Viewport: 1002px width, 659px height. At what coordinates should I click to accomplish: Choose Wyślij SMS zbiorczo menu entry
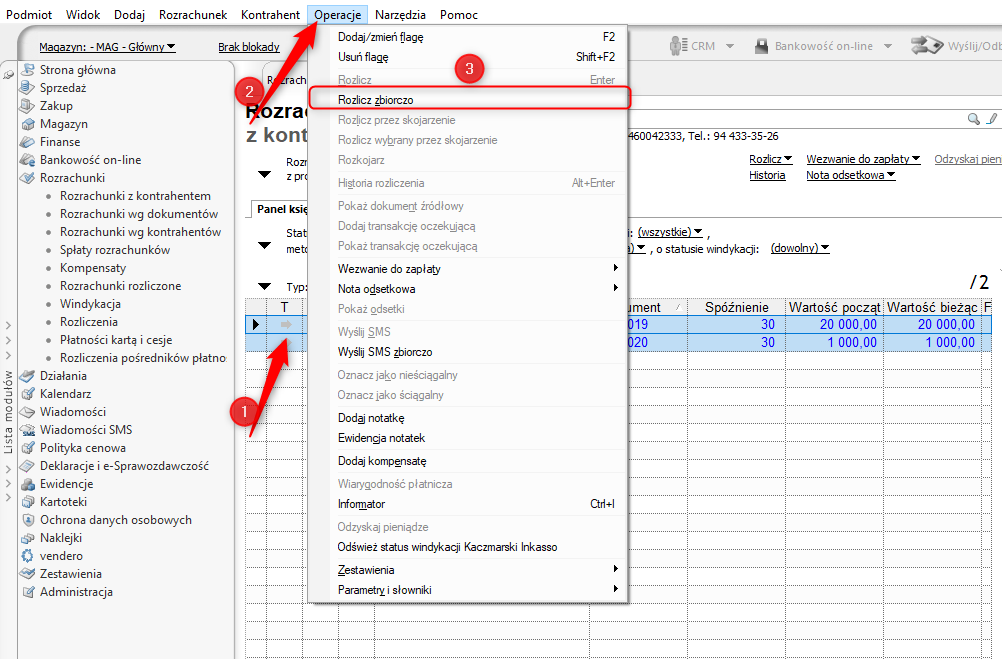click(x=469, y=352)
